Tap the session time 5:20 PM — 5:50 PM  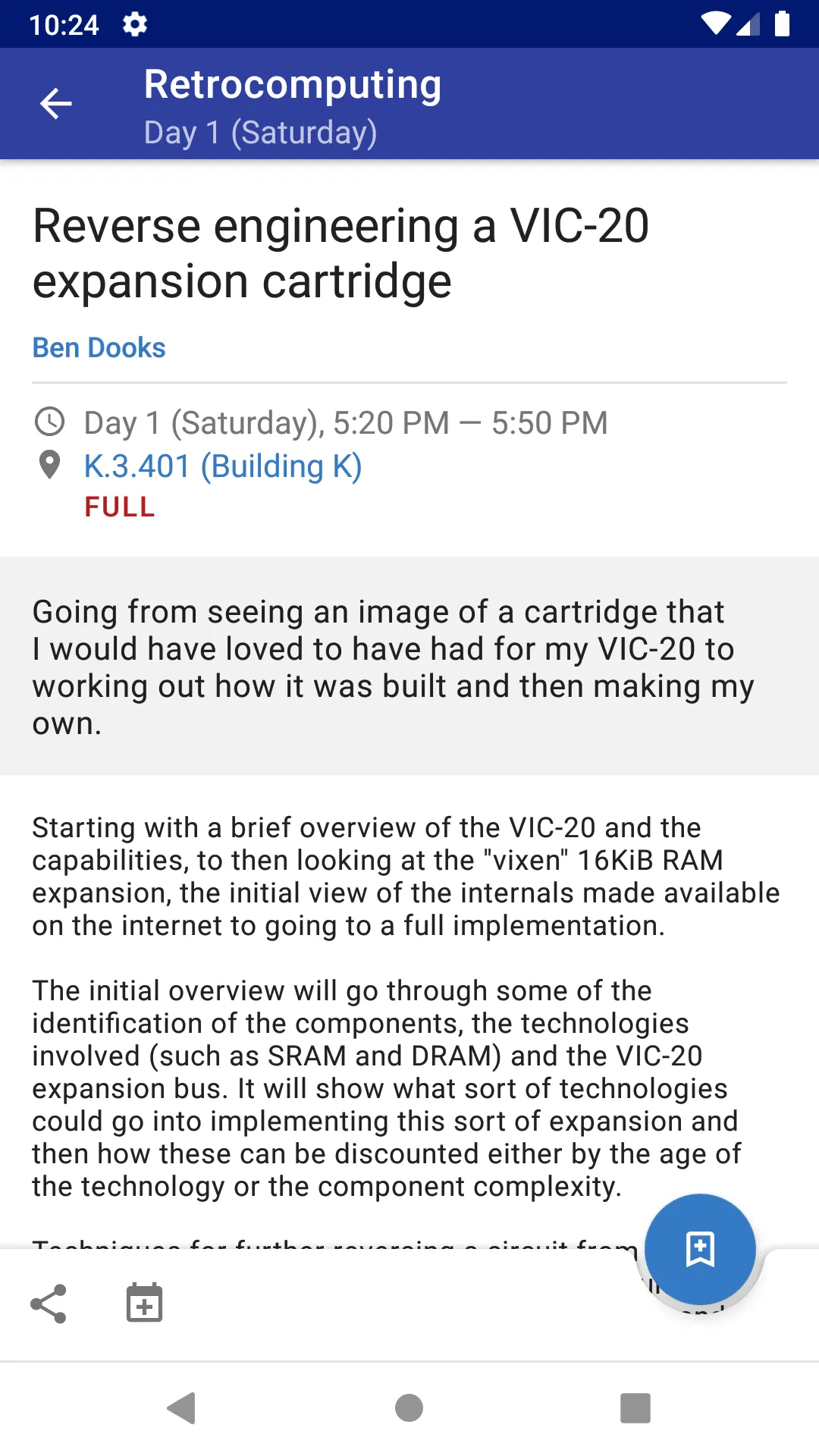coord(470,422)
